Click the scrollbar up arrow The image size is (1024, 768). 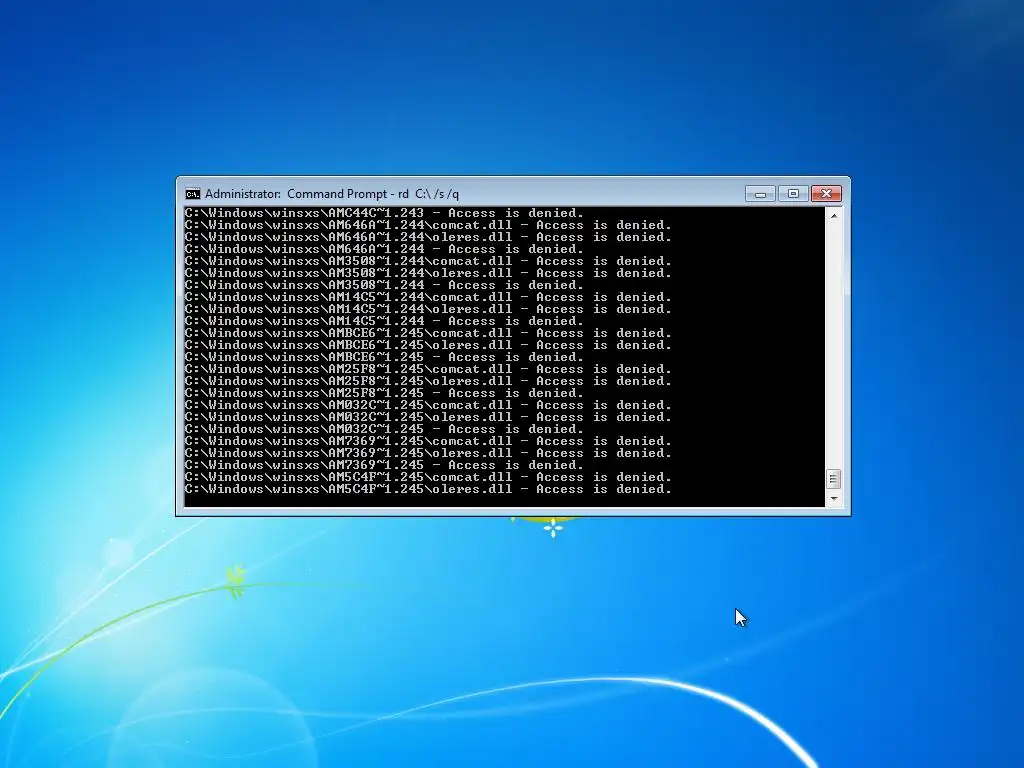pos(833,215)
